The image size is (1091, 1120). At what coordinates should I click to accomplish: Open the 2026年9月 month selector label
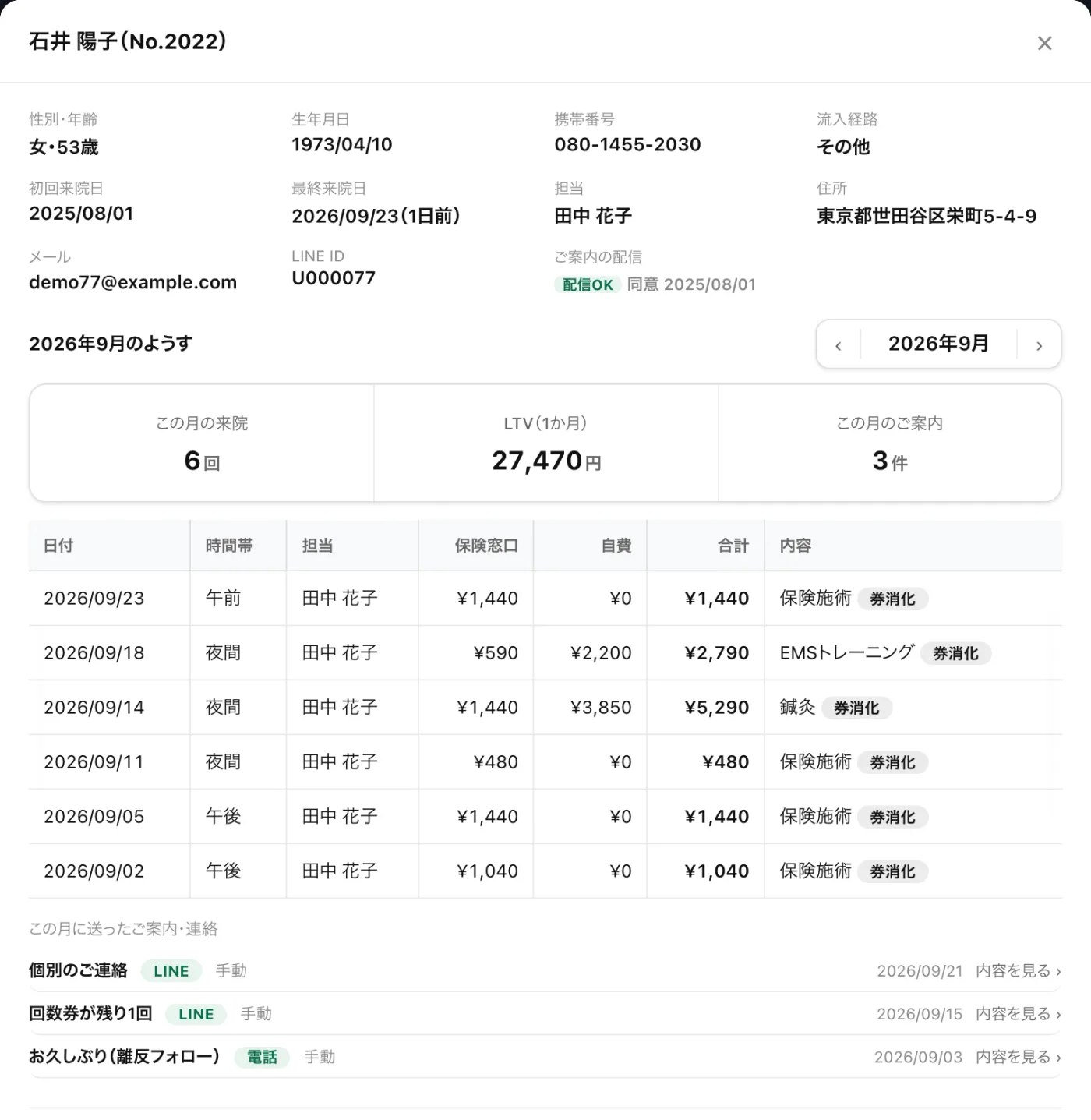click(938, 344)
